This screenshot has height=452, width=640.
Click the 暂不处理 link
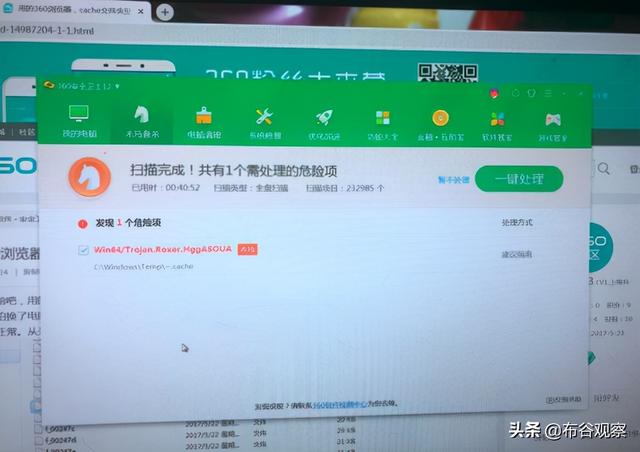click(453, 180)
